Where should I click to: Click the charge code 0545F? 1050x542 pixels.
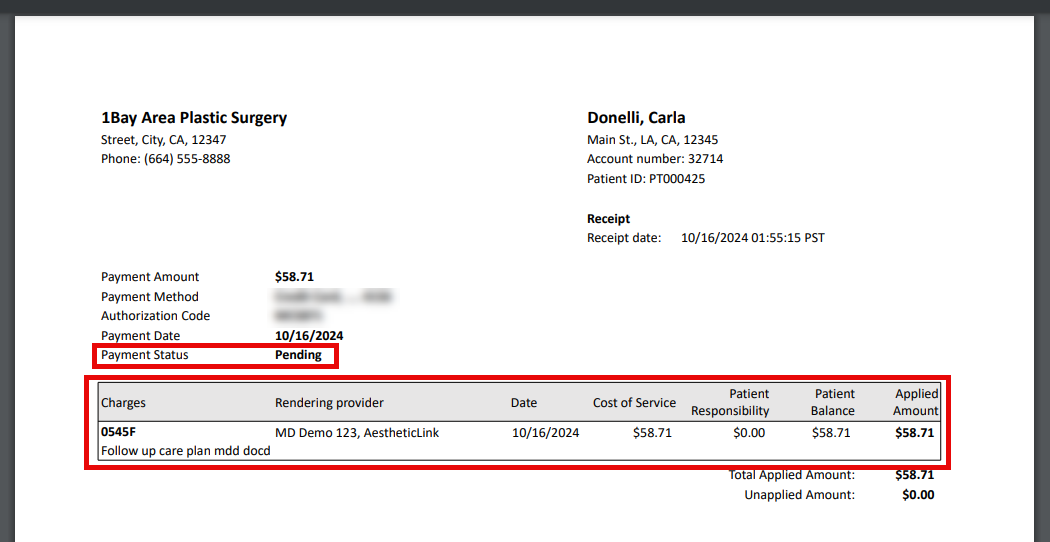pos(118,432)
